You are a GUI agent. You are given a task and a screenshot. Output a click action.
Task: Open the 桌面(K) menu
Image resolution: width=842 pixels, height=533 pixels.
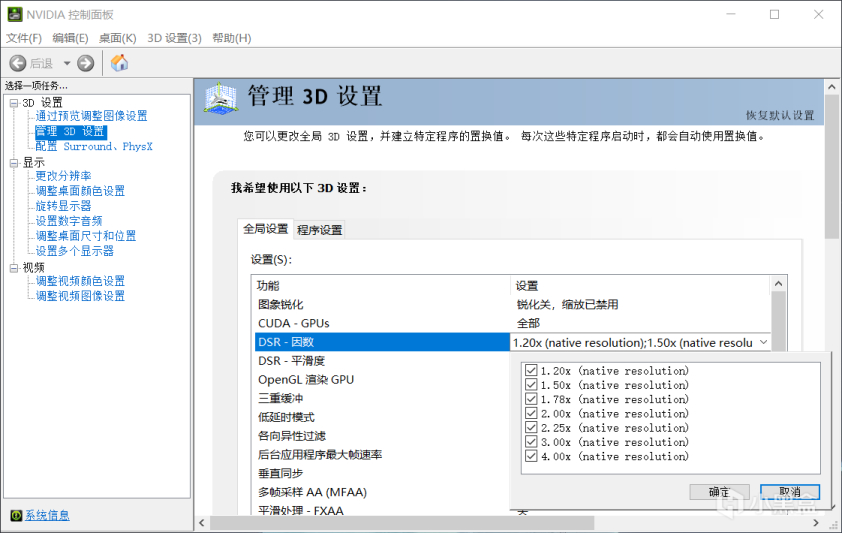(x=118, y=38)
